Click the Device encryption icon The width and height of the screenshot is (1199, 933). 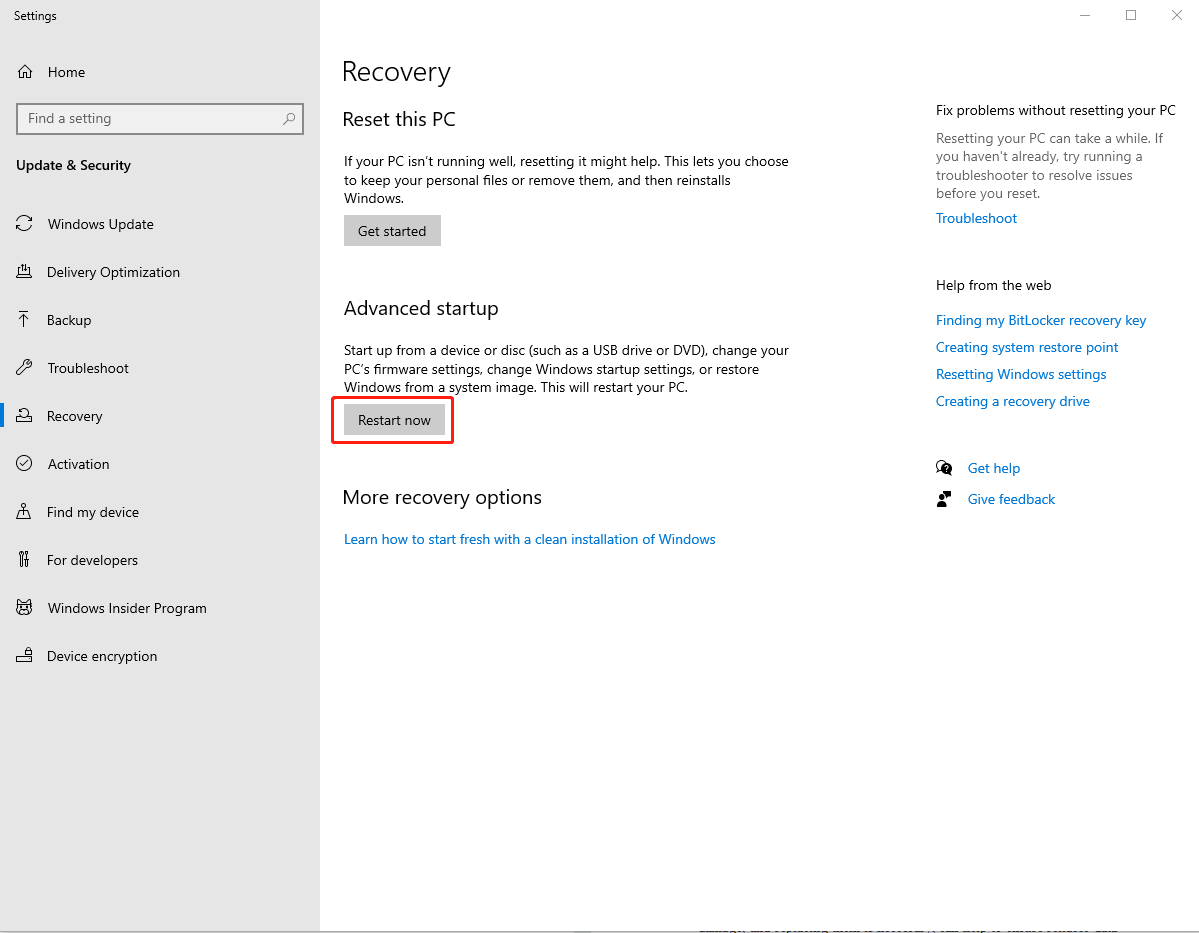coord(25,656)
